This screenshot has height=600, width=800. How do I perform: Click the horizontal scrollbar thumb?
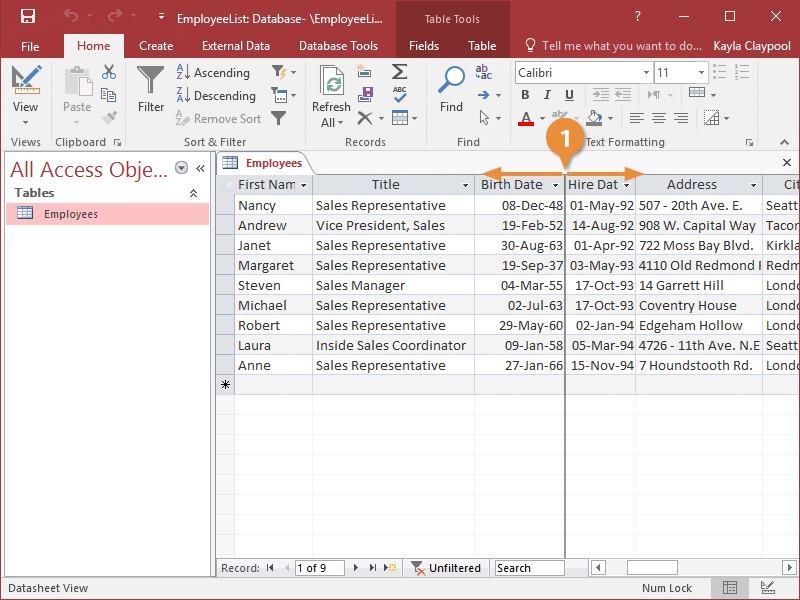[x=652, y=568]
